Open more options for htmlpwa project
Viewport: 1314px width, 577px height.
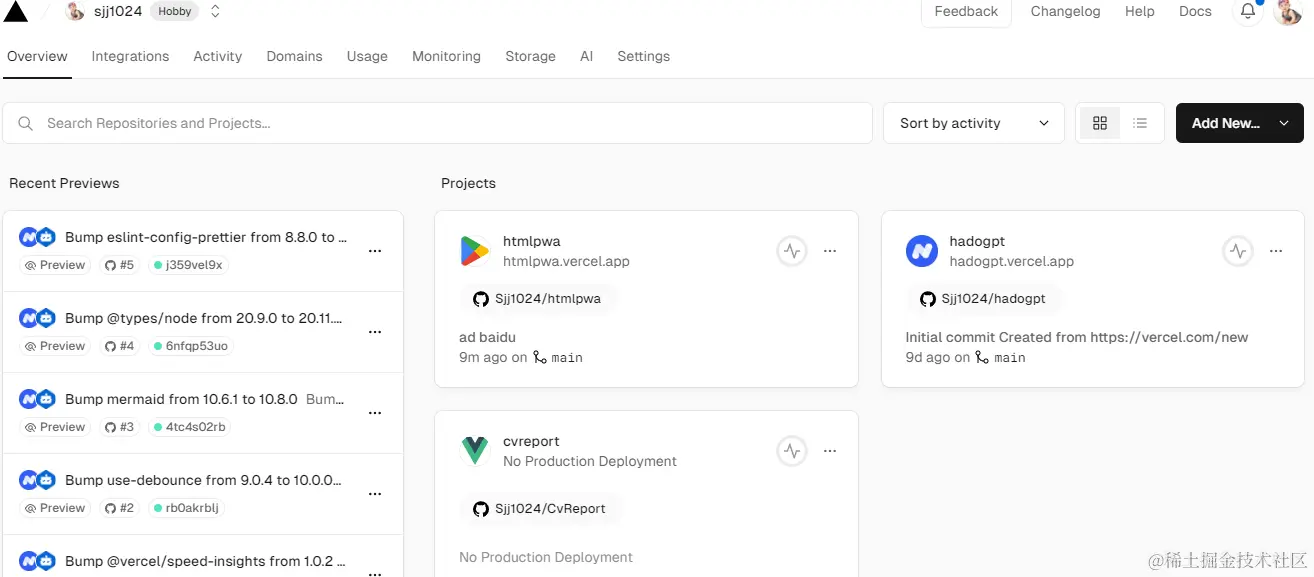[x=830, y=252]
